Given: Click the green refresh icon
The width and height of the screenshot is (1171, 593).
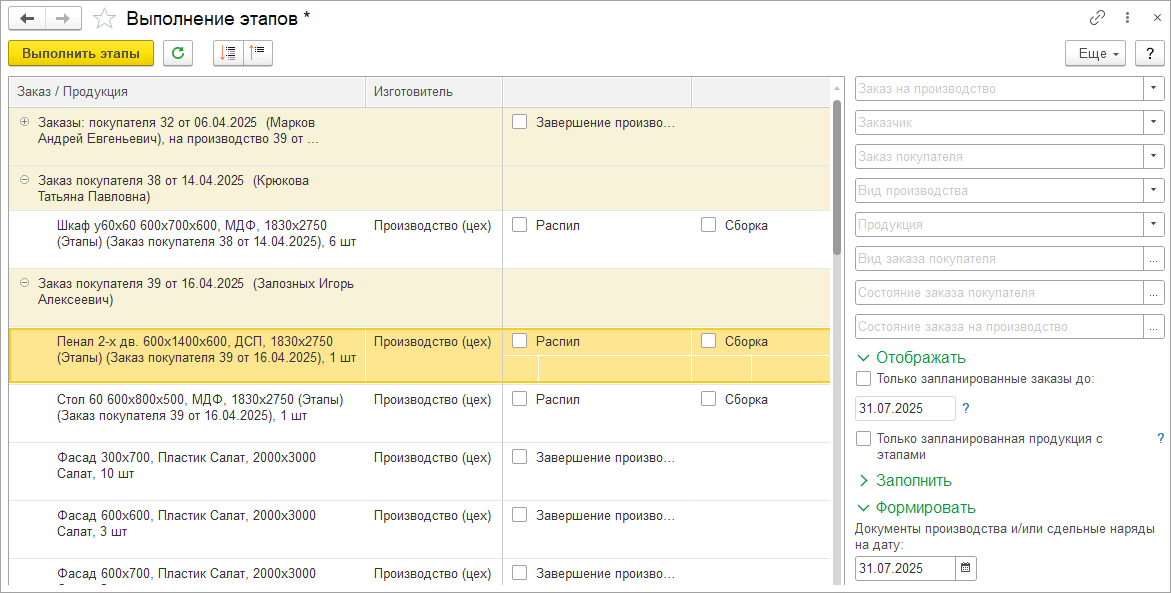Looking at the screenshot, I should pyautogui.click(x=177, y=53).
